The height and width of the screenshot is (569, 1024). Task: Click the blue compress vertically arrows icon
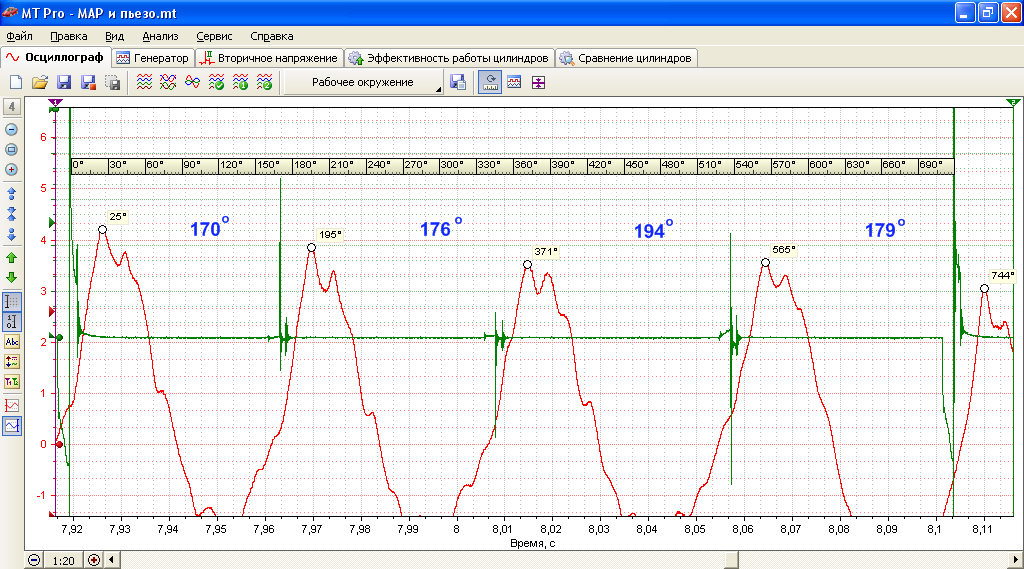coord(11,214)
